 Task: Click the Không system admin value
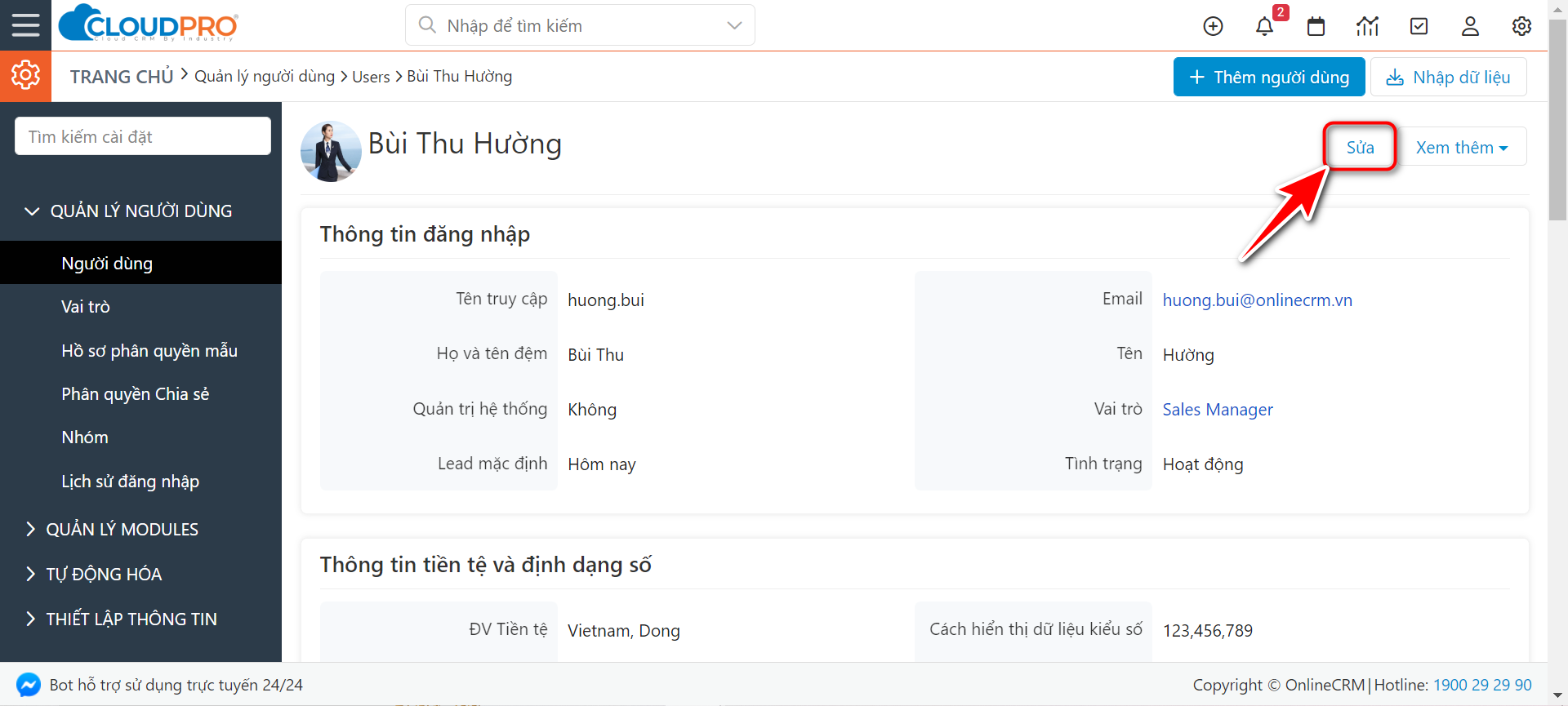592,409
